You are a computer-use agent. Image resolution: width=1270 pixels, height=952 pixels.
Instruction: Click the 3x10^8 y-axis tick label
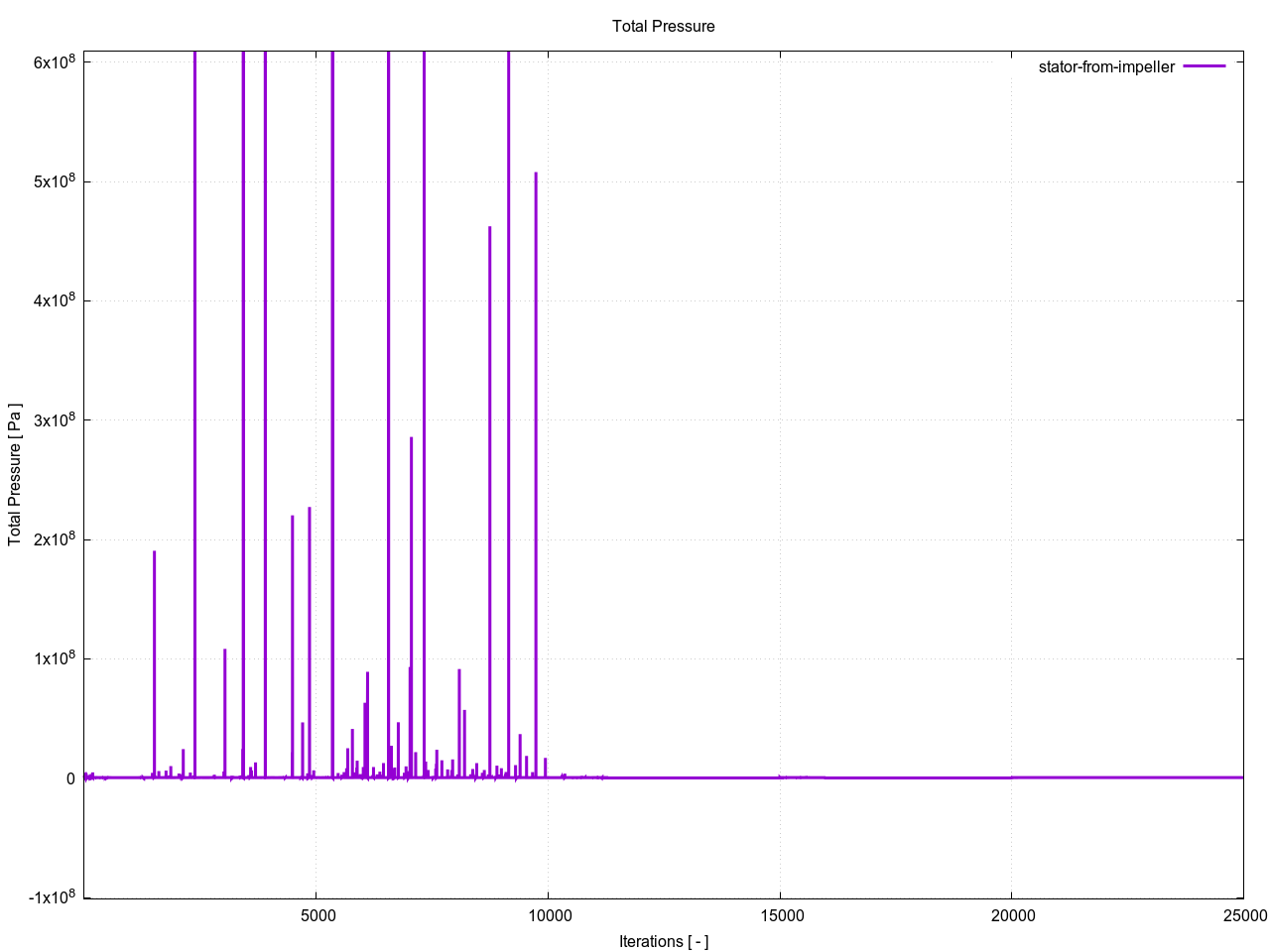pyautogui.click(x=55, y=420)
